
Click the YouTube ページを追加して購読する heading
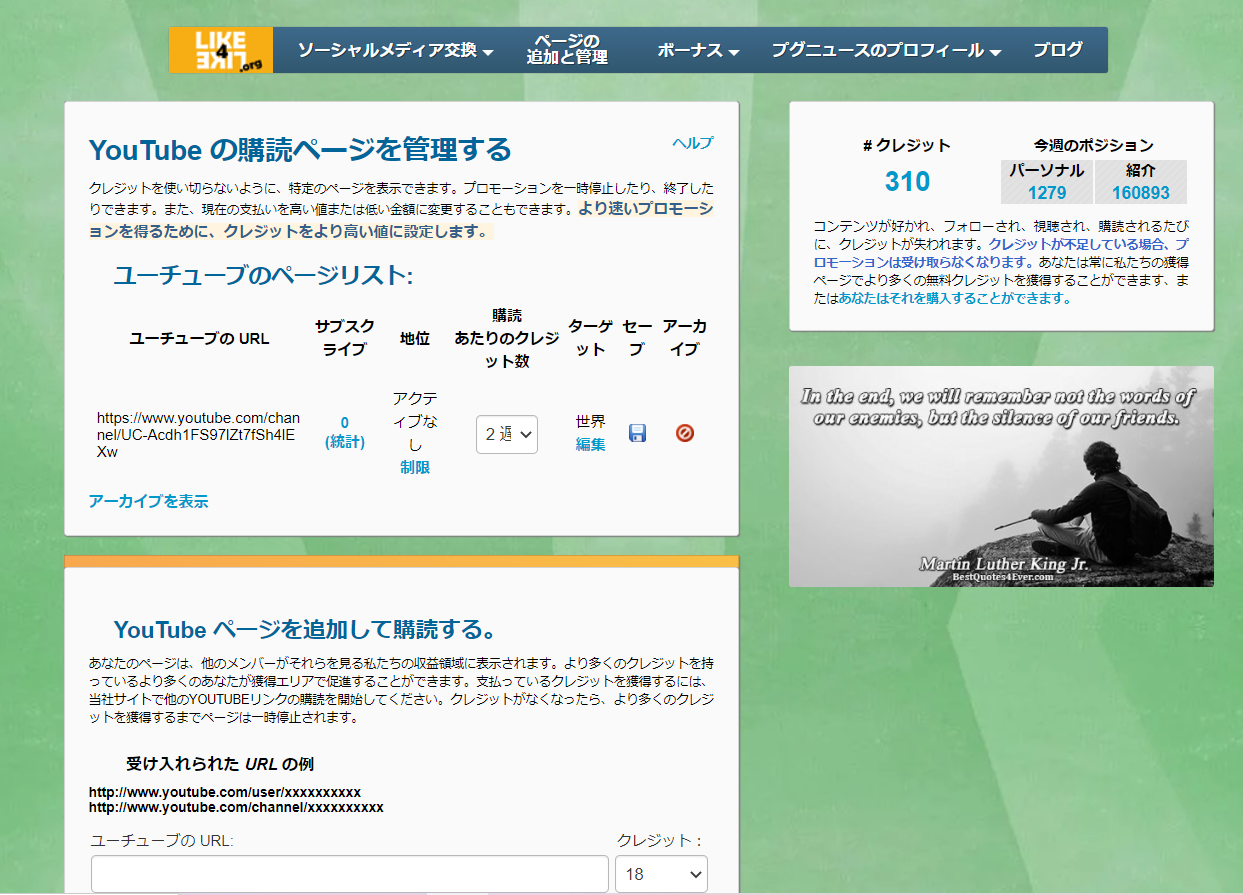coord(305,630)
